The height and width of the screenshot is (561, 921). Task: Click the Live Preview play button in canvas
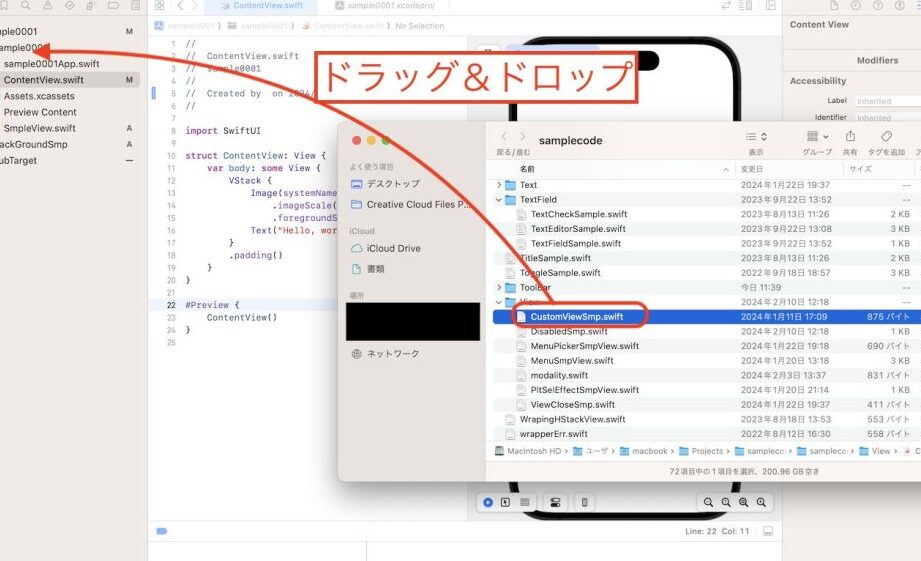point(488,502)
